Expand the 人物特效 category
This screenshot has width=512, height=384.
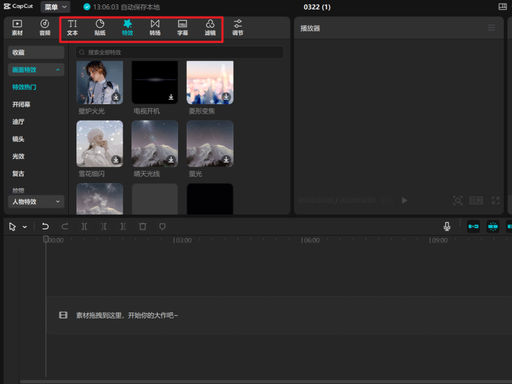pyautogui.click(x=36, y=202)
